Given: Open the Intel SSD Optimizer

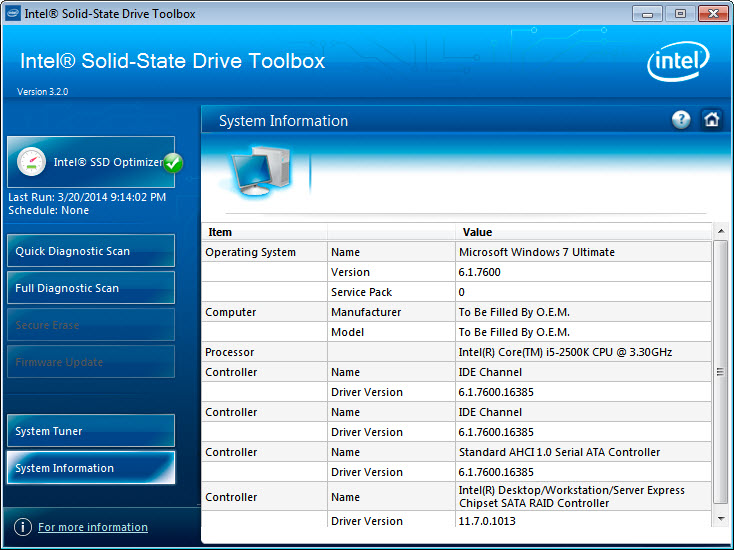Looking at the screenshot, I should click(91, 162).
